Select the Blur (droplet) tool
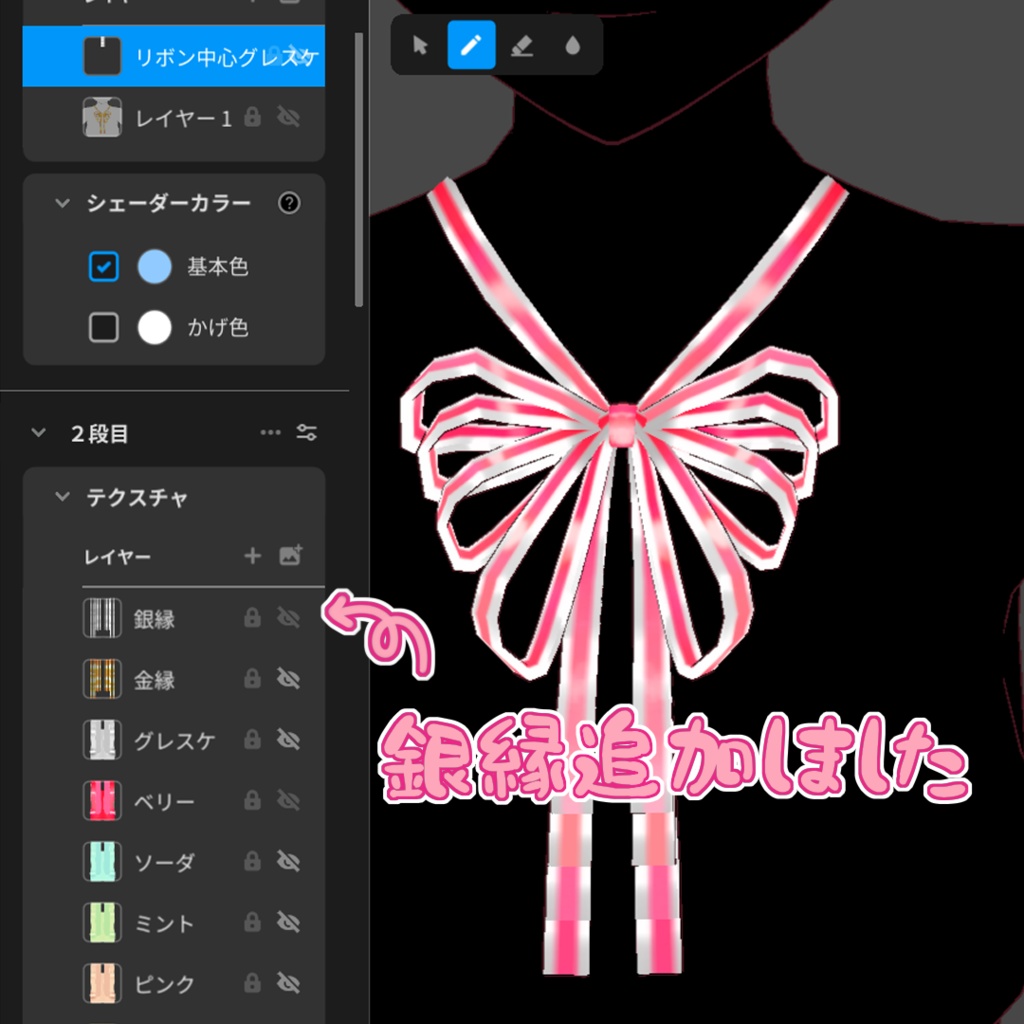This screenshot has height=1024, width=1024. pyautogui.click(x=574, y=45)
